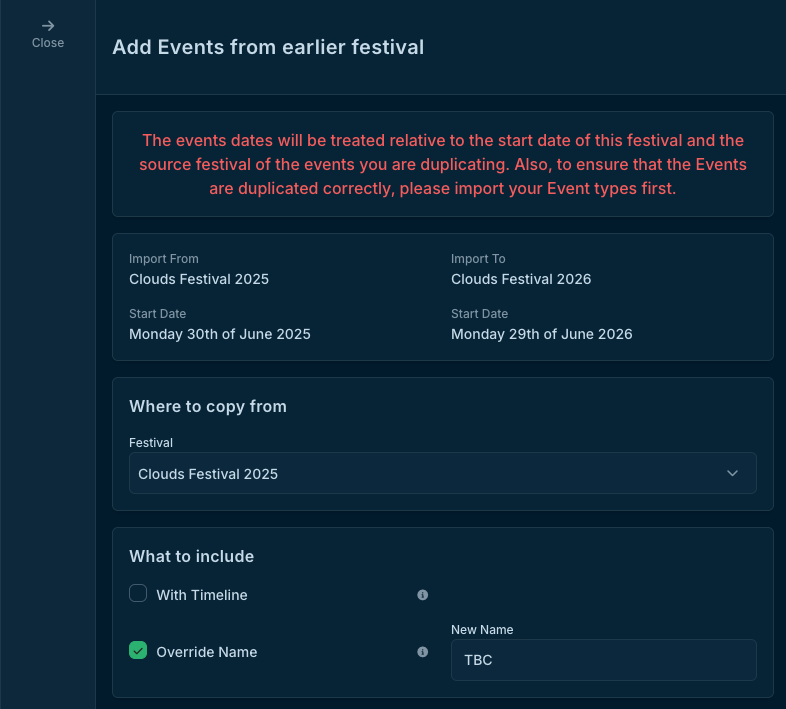Enable the With Timeline checkbox

click(x=138, y=594)
